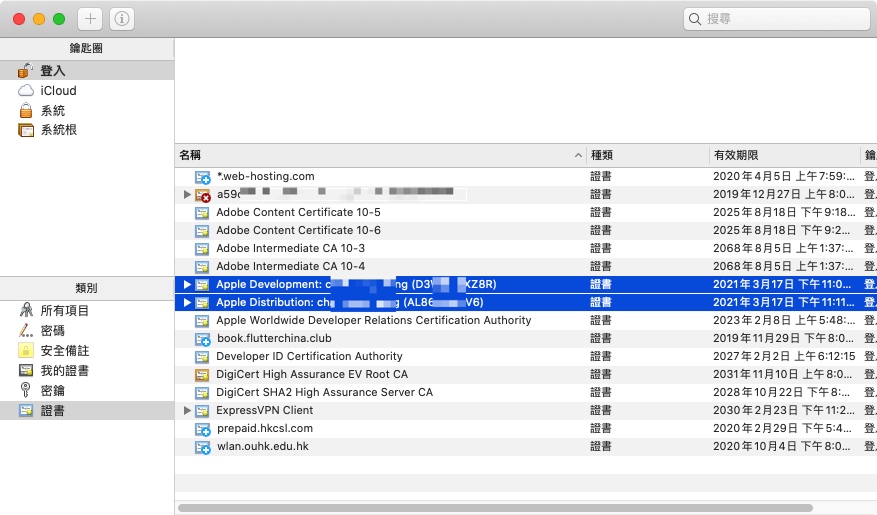
Task: Click the info toolbar button
Action: click(x=121, y=19)
